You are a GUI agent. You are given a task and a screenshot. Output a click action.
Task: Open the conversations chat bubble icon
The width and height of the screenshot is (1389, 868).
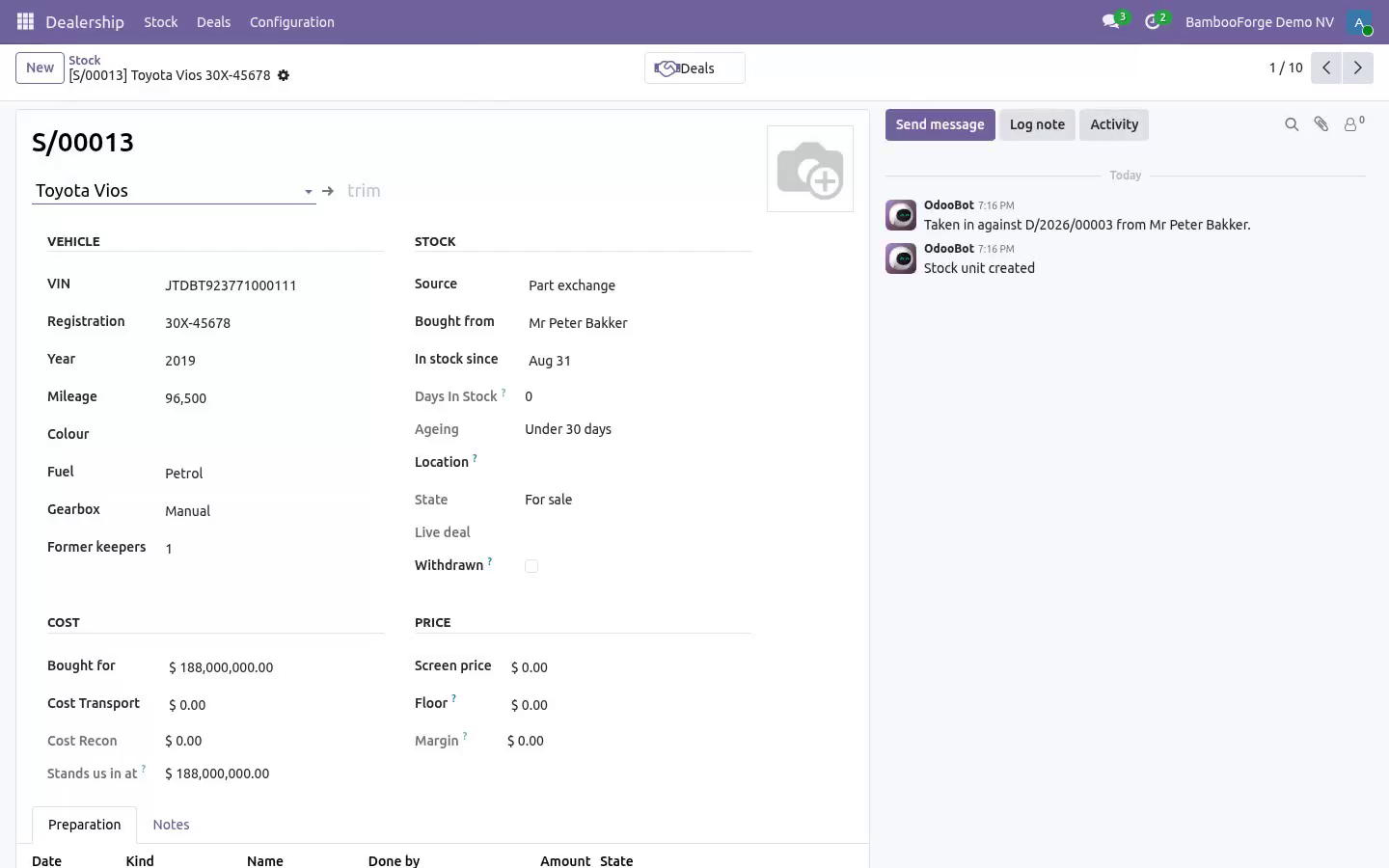coord(1111,21)
